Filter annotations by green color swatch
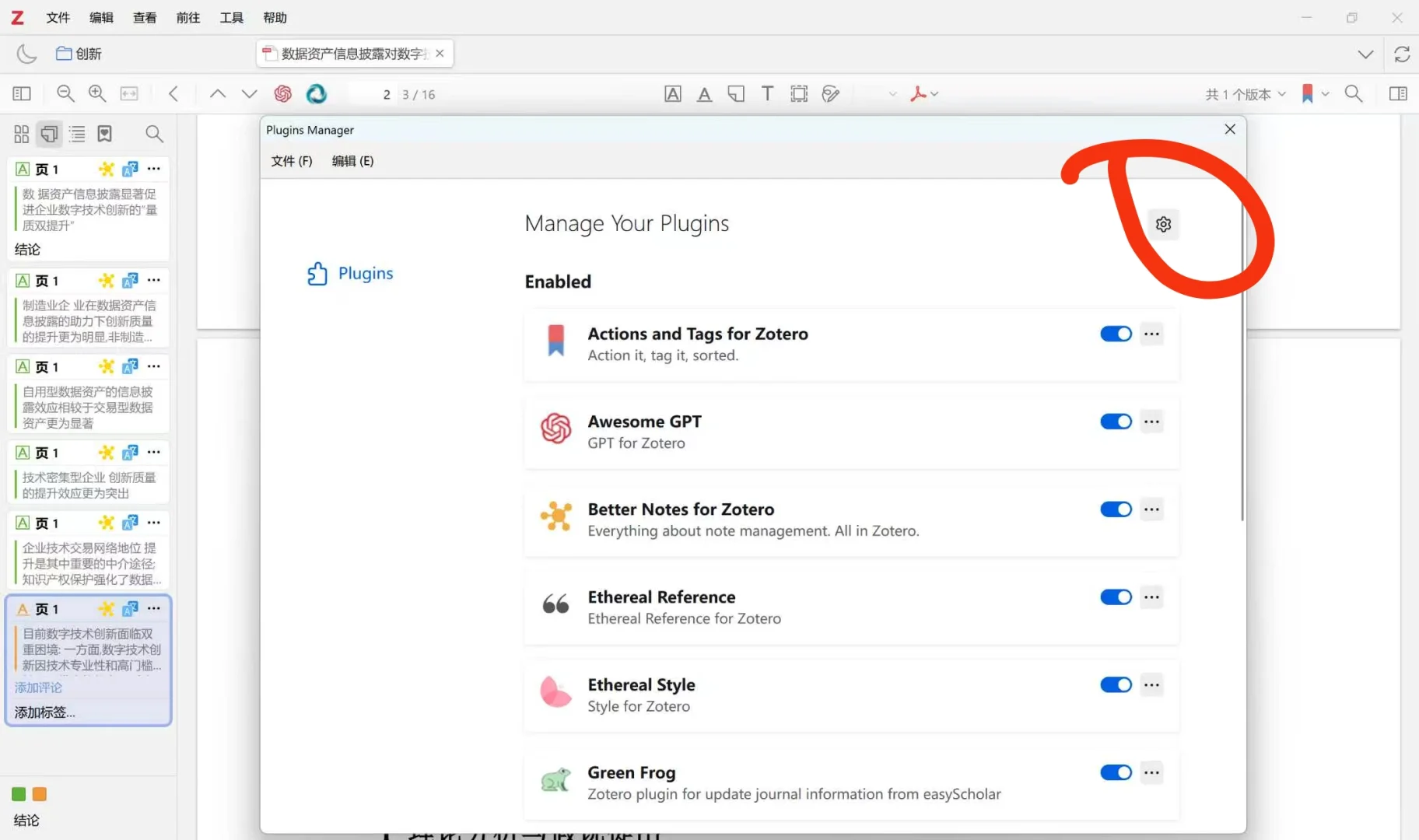1419x840 pixels. 19,794
